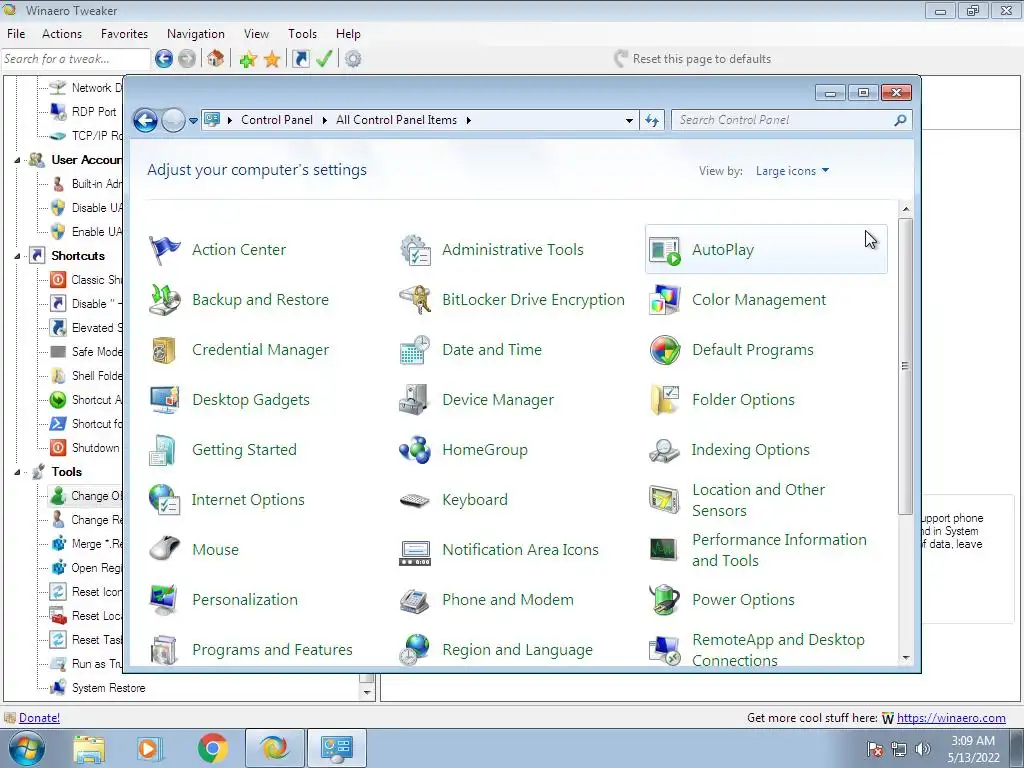
Task: Open address bar history dropdown in Control Panel
Action: (629, 120)
